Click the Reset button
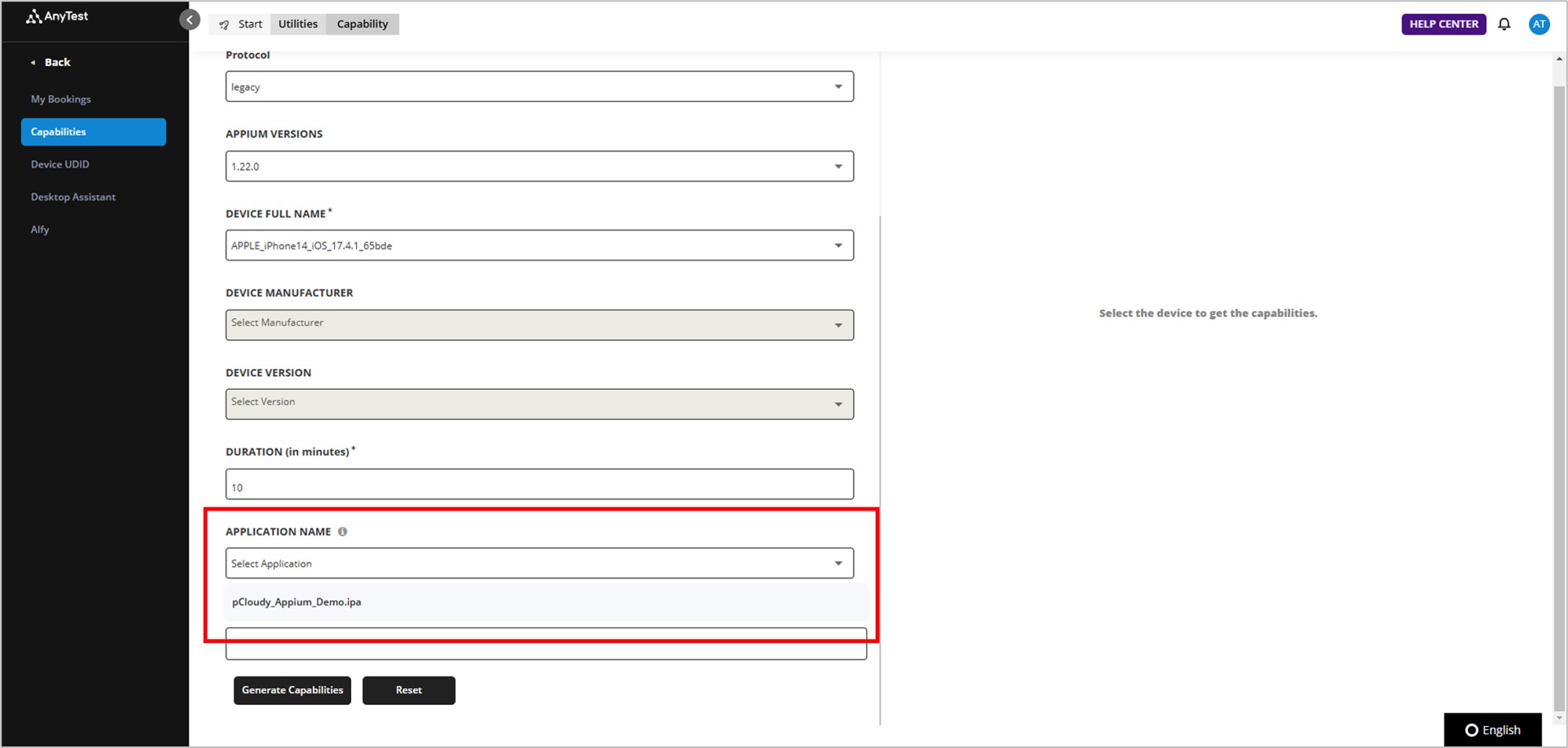 (x=408, y=691)
